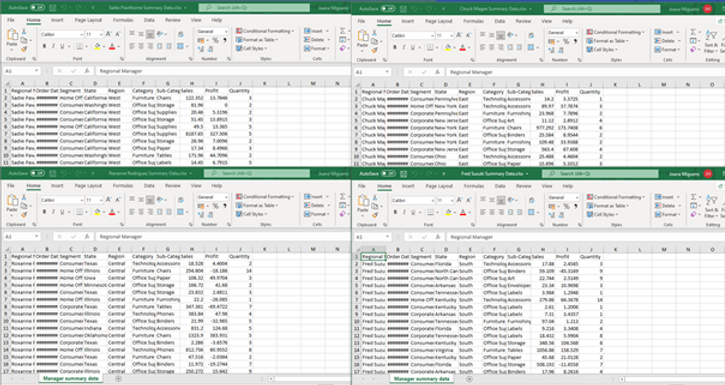Open Insert tab in the Chuck Magee window
The image size is (725, 385).
(408, 21)
